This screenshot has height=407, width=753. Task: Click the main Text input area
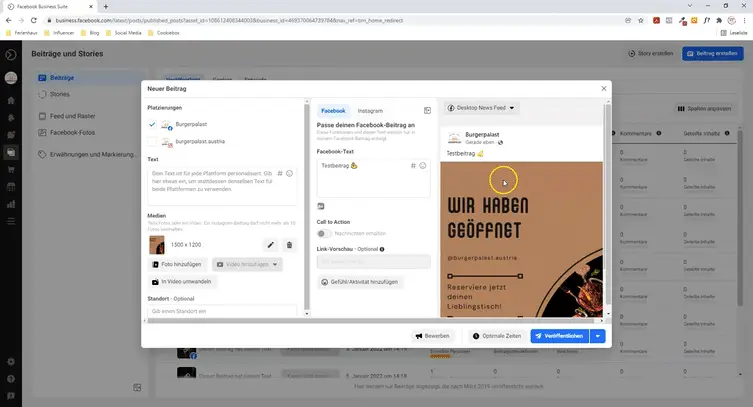point(222,186)
